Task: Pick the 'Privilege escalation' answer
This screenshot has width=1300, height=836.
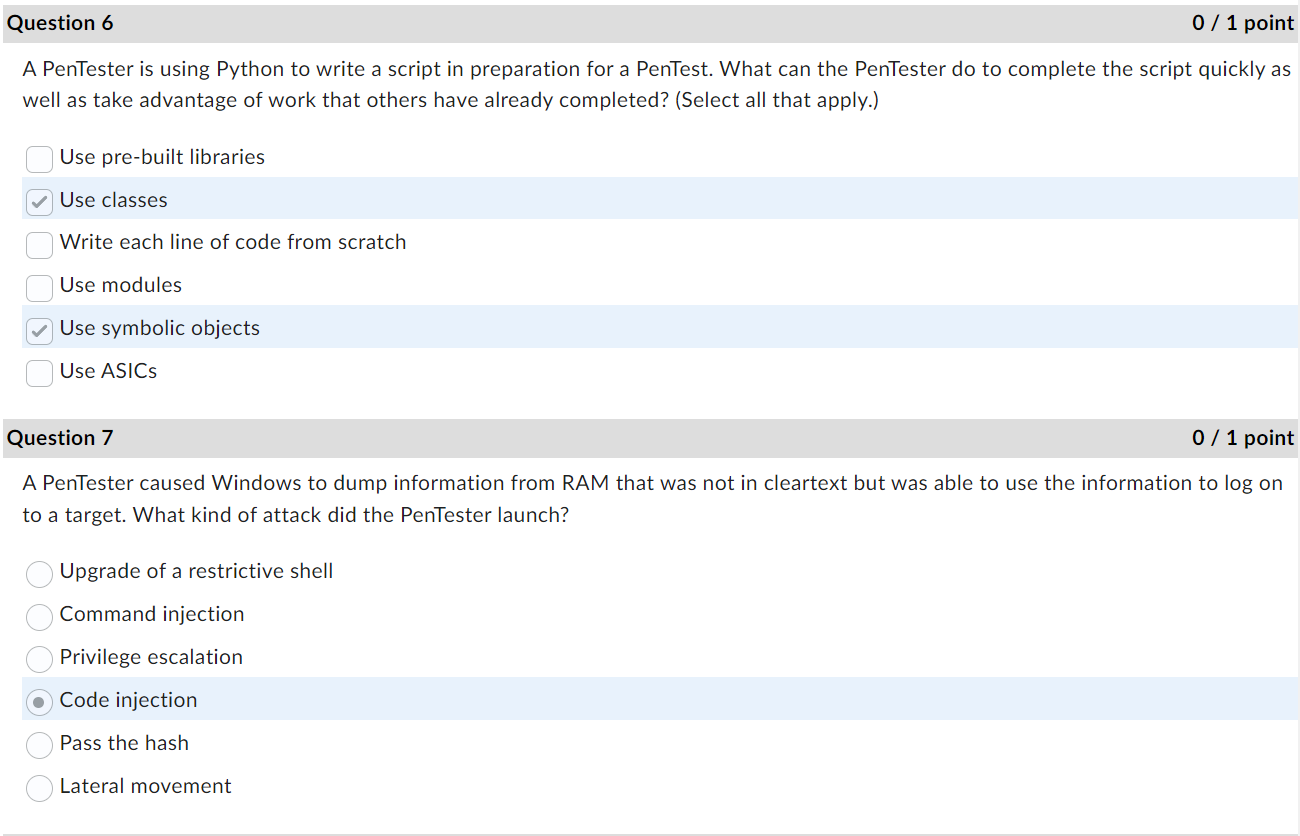Action: click(39, 659)
